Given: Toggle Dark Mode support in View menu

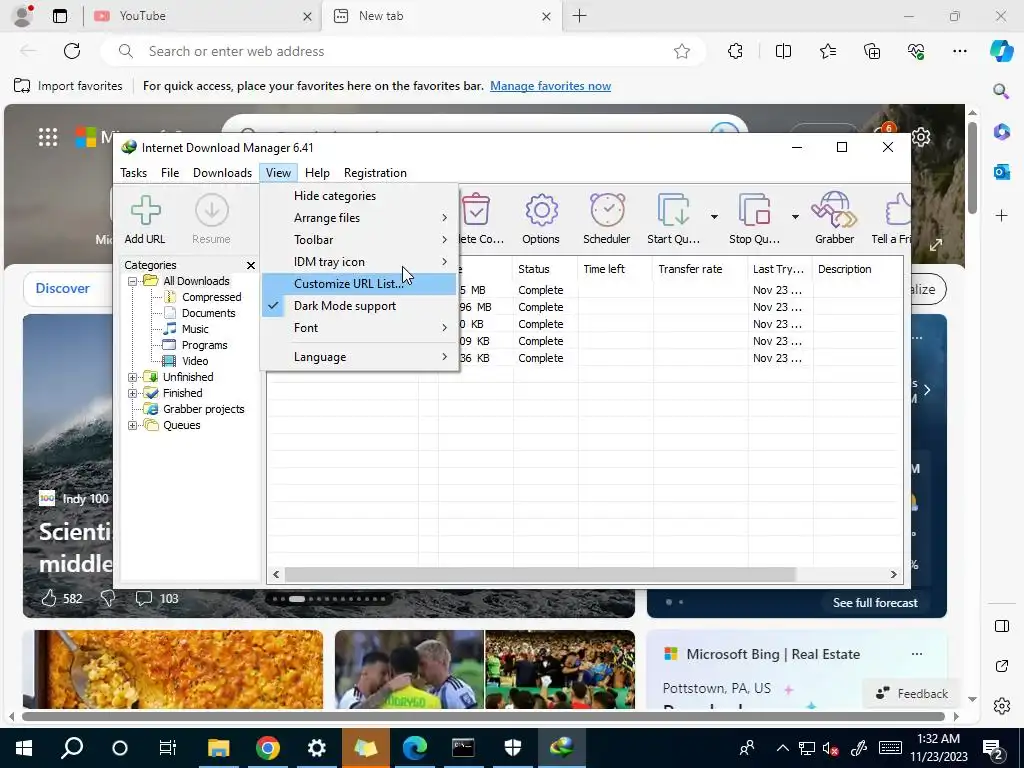Looking at the screenshot, I should (x=359, y=306).
